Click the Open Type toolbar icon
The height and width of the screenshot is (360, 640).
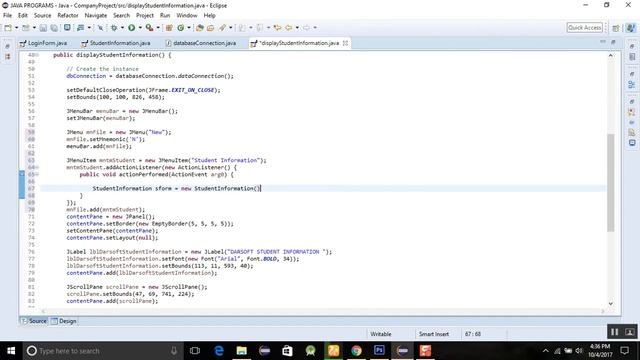pyautogui.click(x=200, y=28)
